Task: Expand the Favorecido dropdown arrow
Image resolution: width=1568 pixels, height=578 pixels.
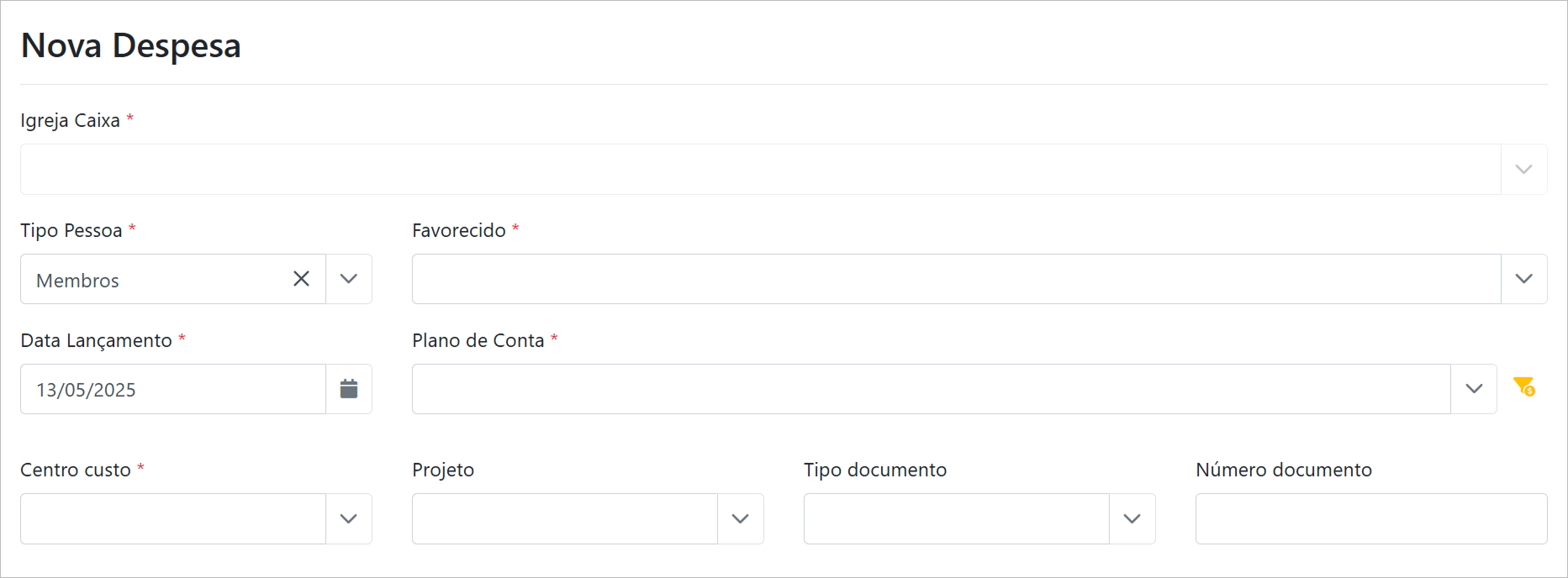Action: [1523, 279]
